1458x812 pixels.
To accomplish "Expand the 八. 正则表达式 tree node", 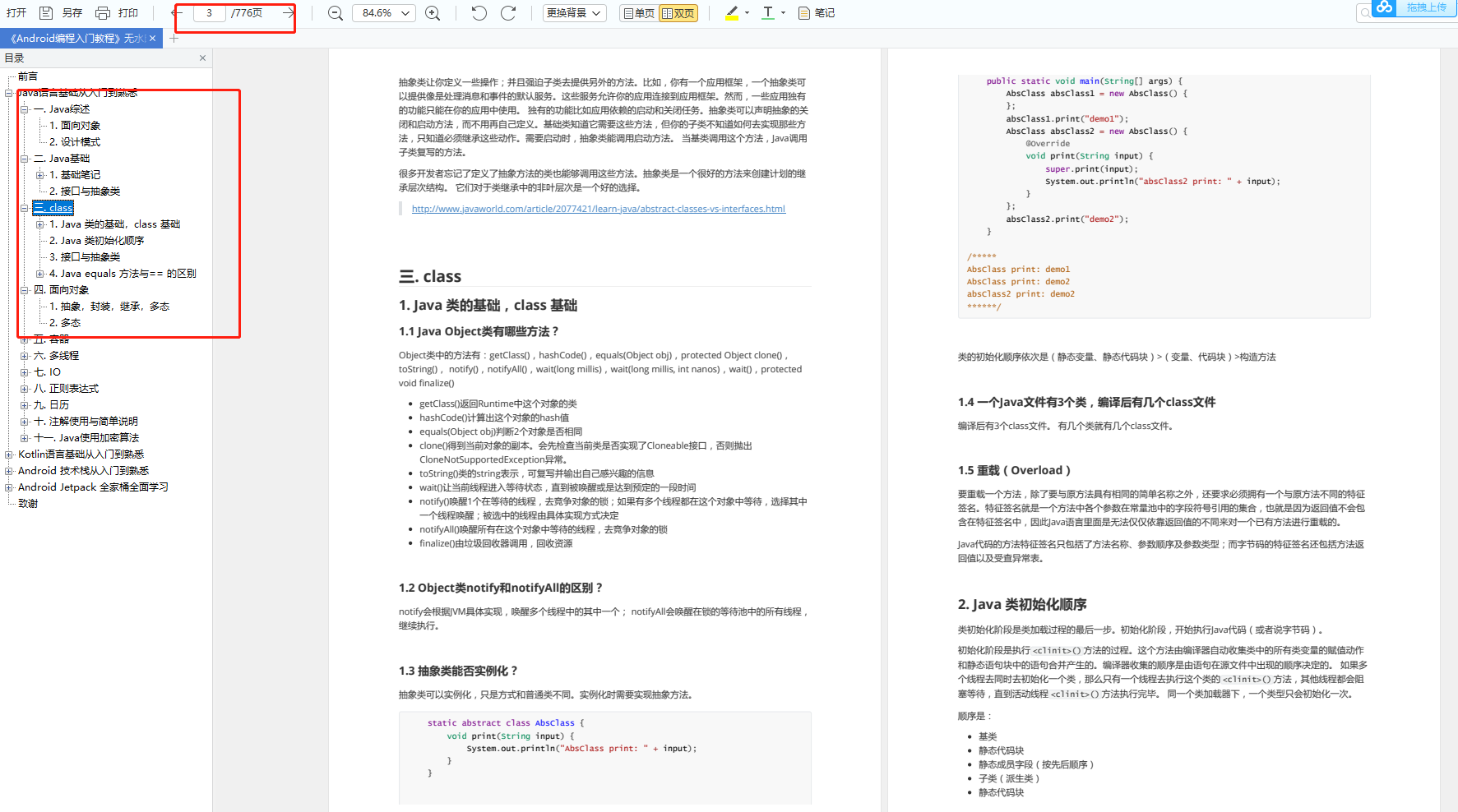I will click(25, 389).
